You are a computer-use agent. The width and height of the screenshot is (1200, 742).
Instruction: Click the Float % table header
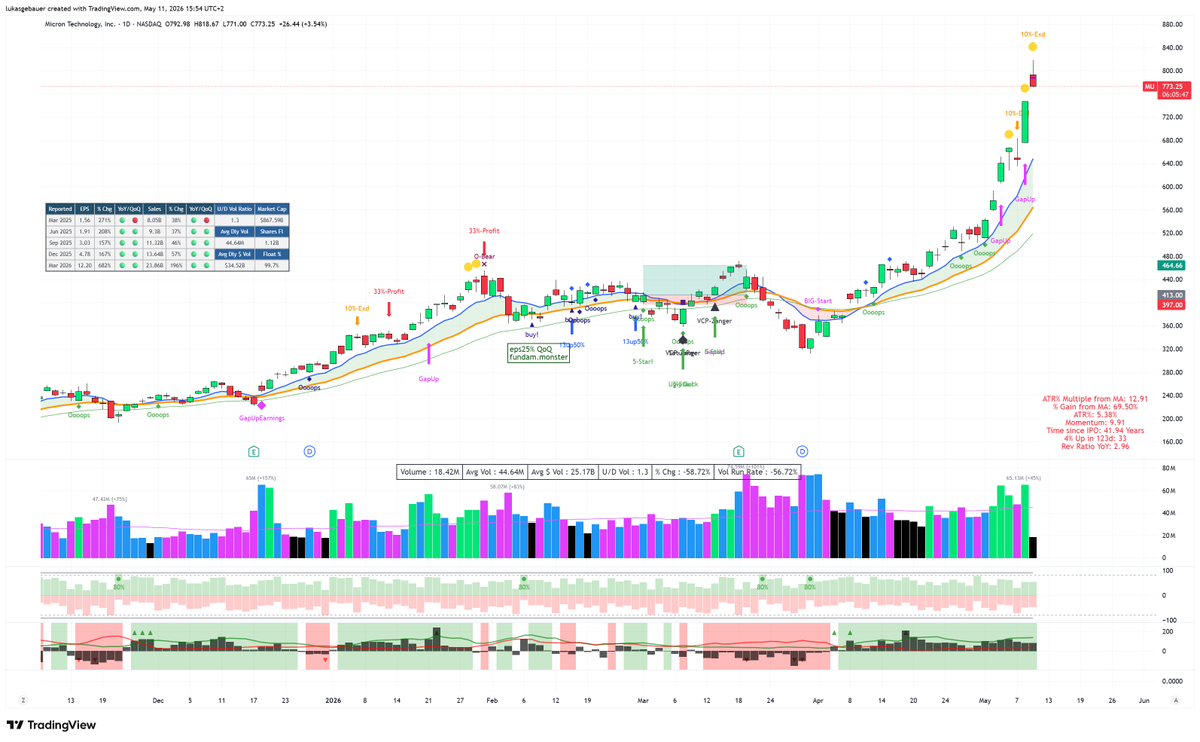[272, 254]
